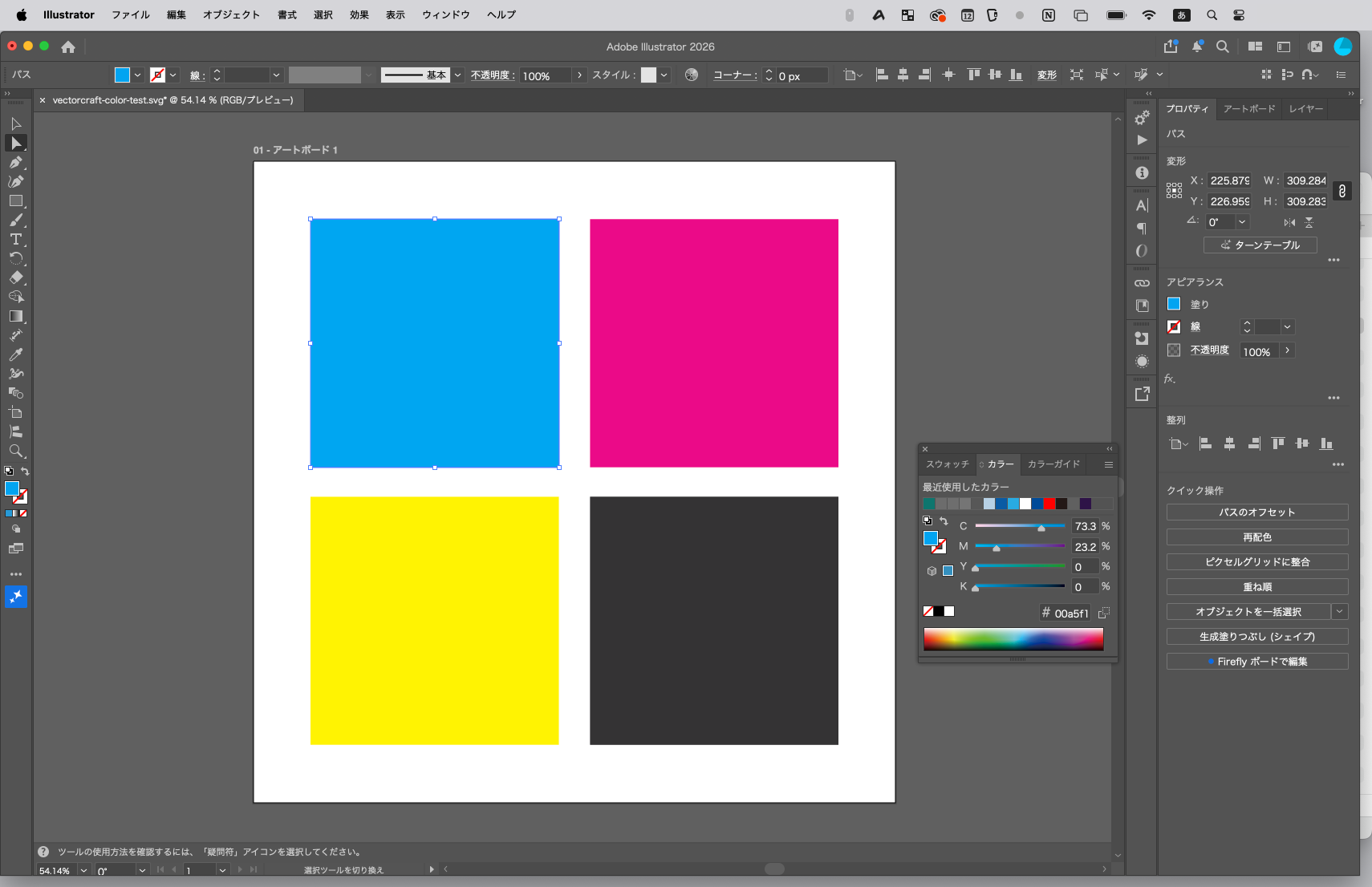
Task: Click the Firefly ボードで編集 button
Action: click(x=1257, y=662)
